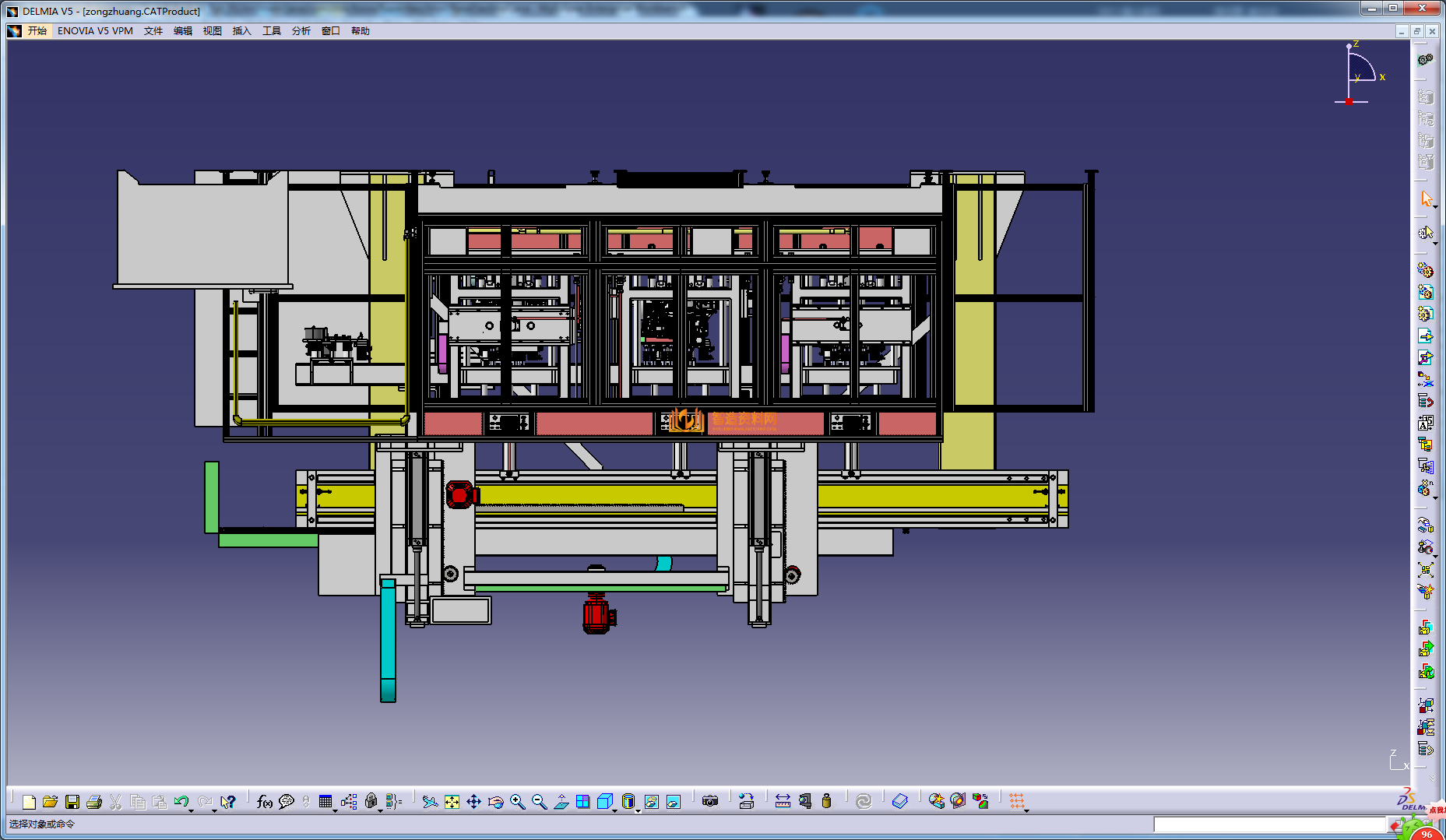Viewport: 1446px width, 840px height.
Task: Open the Print dialog via printer icon
Action: 94,802
